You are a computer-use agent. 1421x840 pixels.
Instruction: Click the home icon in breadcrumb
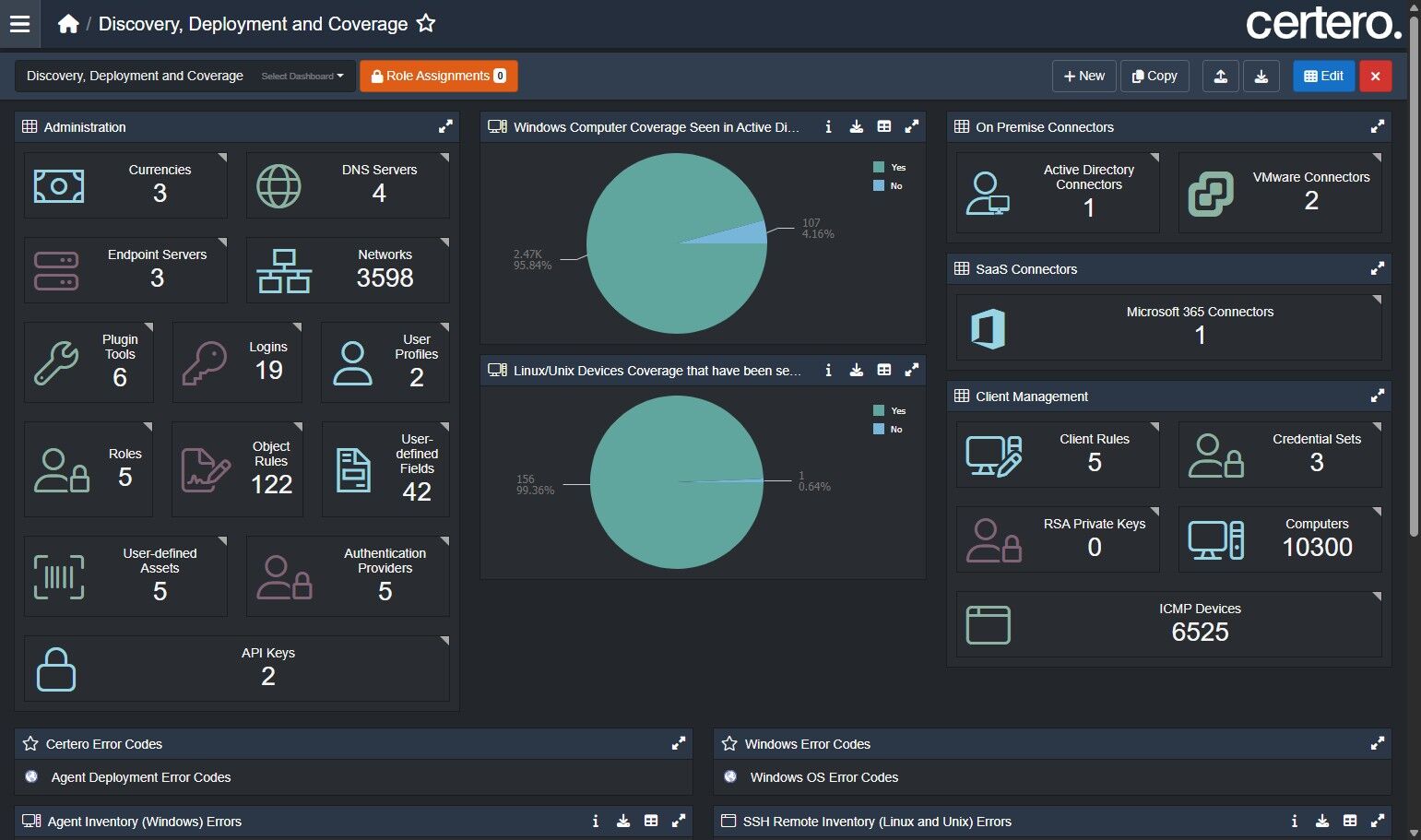(68, 24)
